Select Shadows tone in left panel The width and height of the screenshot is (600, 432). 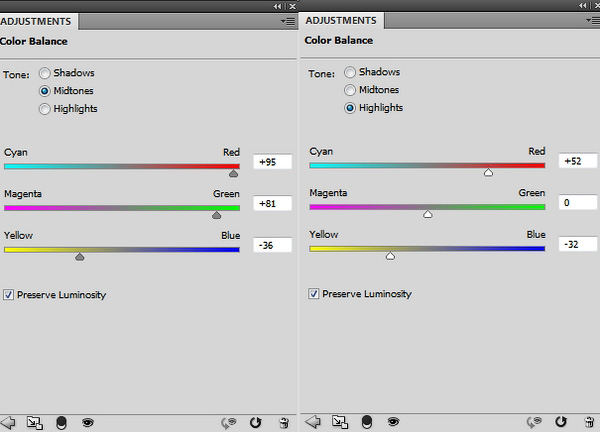[x=45, y=73]
